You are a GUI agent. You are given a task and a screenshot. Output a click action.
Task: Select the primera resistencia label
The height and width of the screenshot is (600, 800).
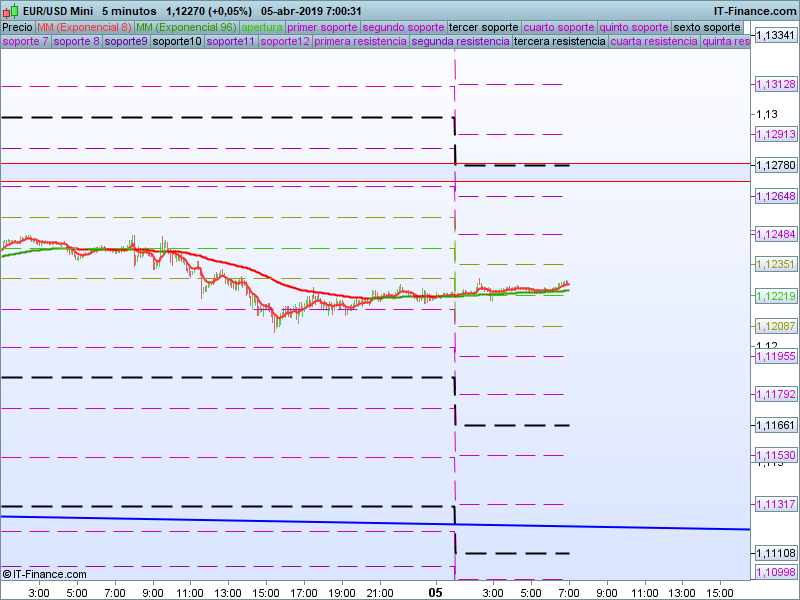[x=361, y=42]
